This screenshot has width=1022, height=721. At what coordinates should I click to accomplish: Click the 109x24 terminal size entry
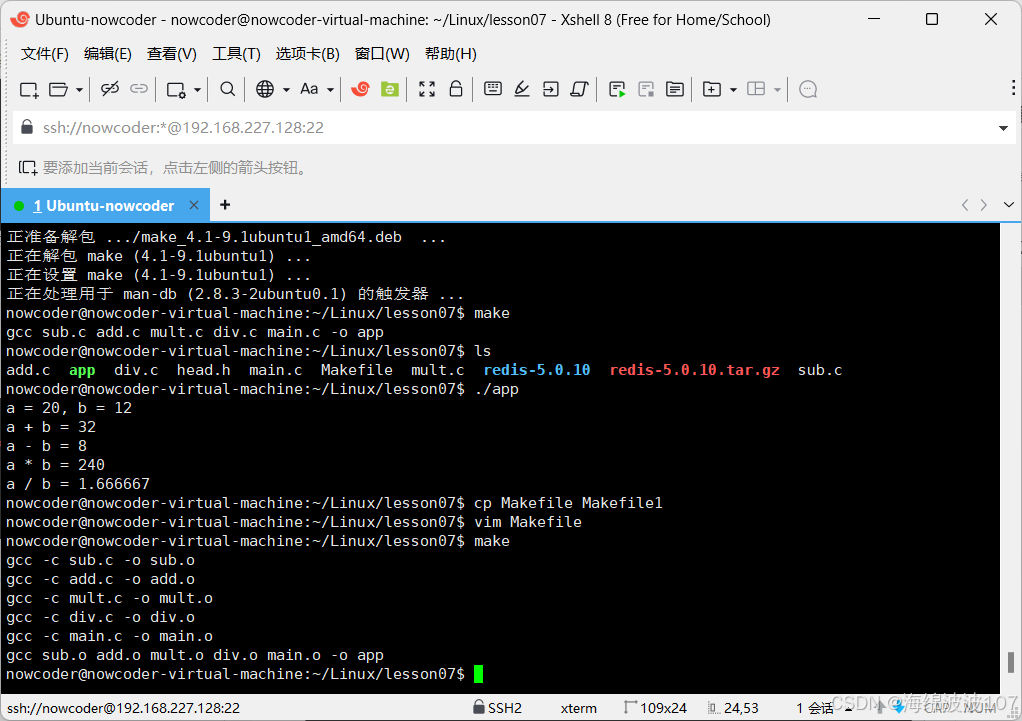655,708
